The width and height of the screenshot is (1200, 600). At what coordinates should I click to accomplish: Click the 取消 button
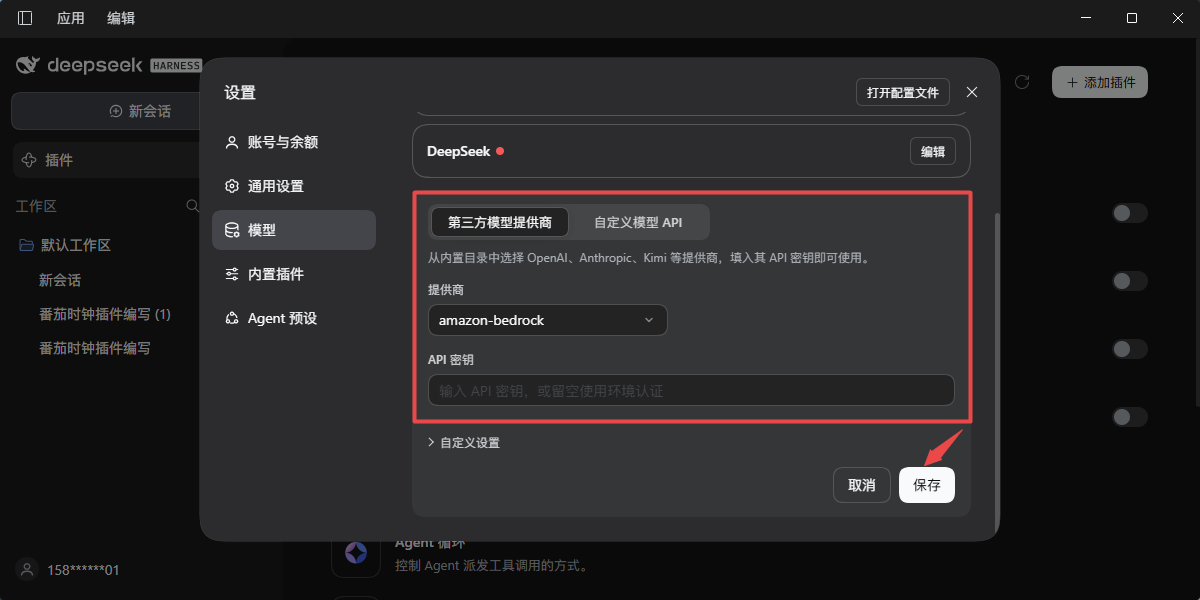click(x=862, y=485)
